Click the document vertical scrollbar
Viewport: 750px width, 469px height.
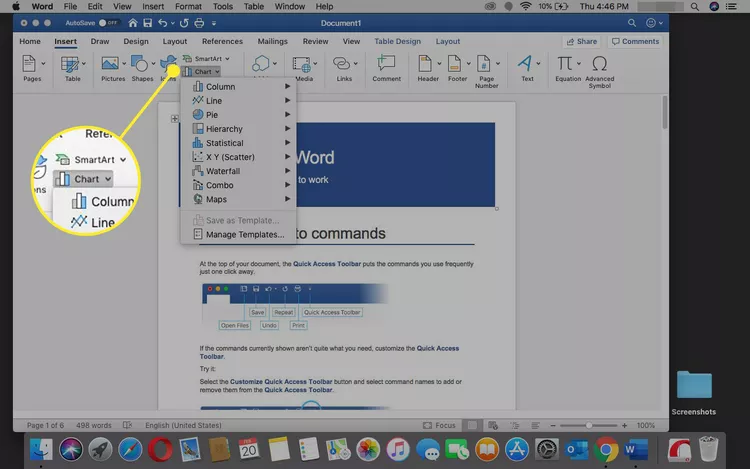click(664, 113)
